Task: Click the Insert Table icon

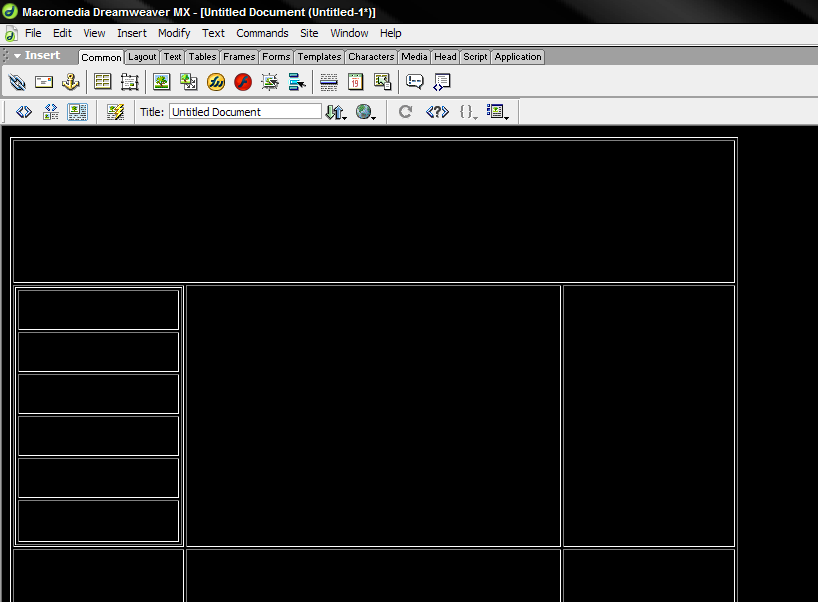Action: 102,81
